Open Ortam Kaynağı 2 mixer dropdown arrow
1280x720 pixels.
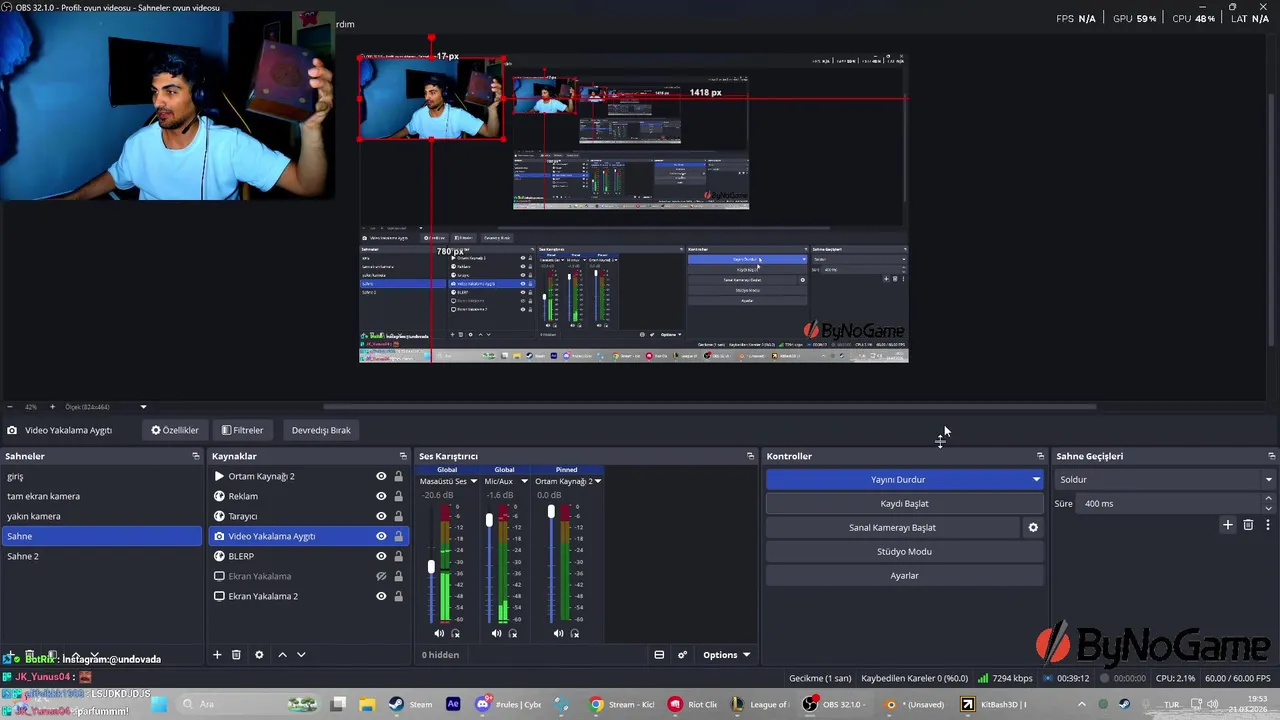pos(598,481)
